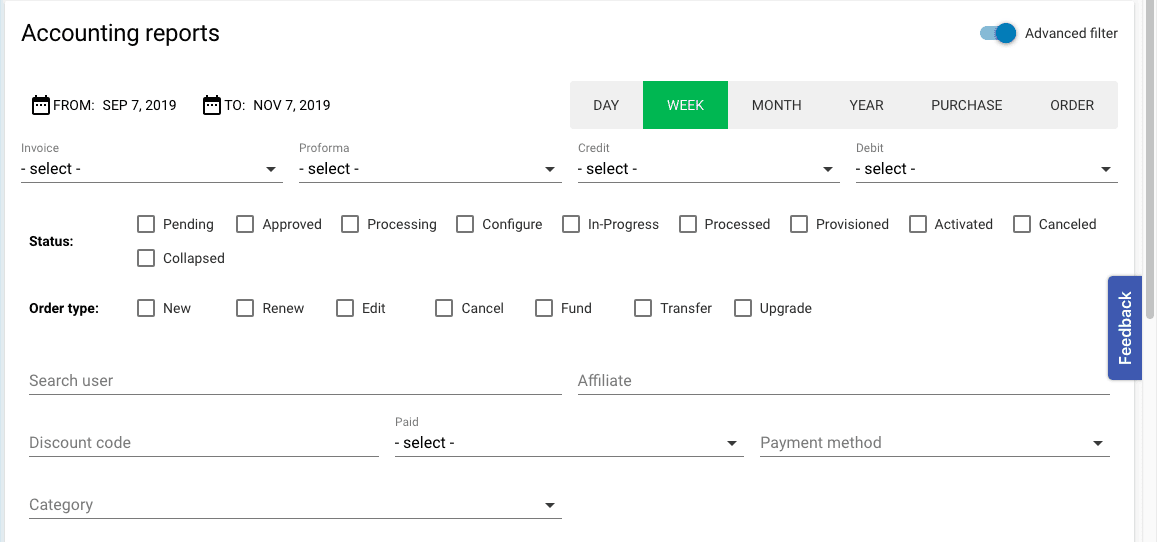The image size is (1157, 542).
Task: Click the Search user input field
Action: pos(294,381)
